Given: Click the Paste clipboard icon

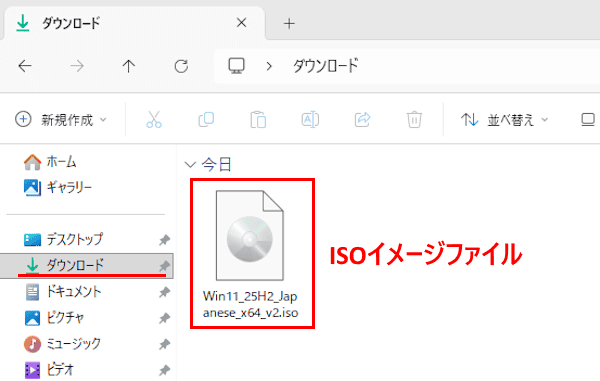Looking at the screenshot, I should coord(258,119).
